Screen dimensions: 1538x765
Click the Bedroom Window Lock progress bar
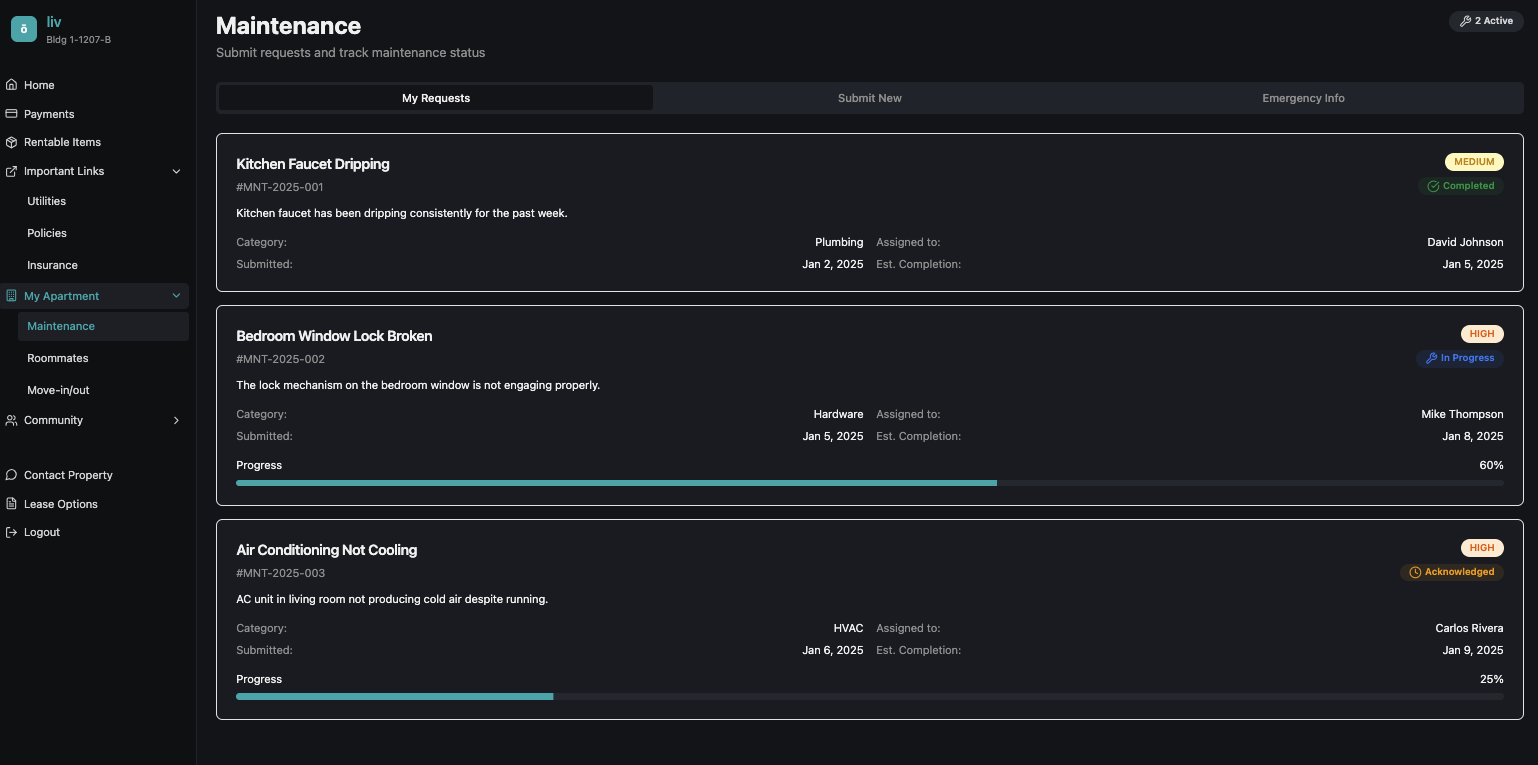[x=870, y=483]
